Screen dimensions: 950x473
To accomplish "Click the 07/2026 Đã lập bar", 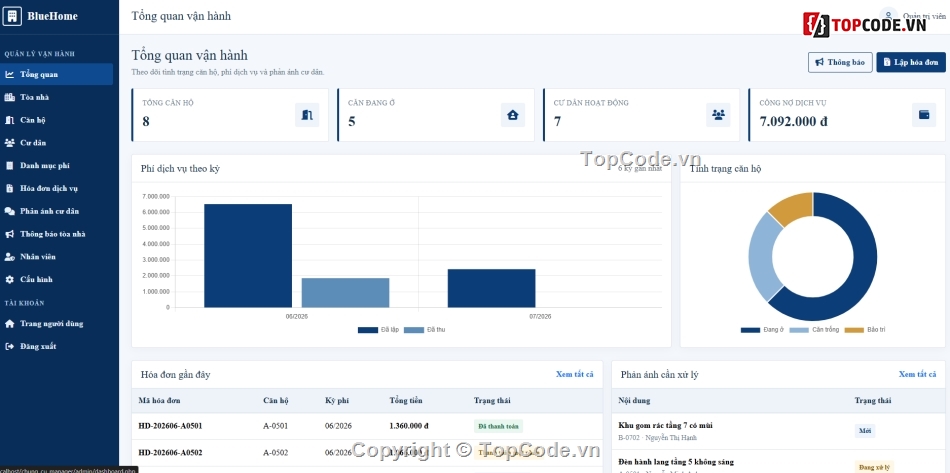I will click(491, 288).
